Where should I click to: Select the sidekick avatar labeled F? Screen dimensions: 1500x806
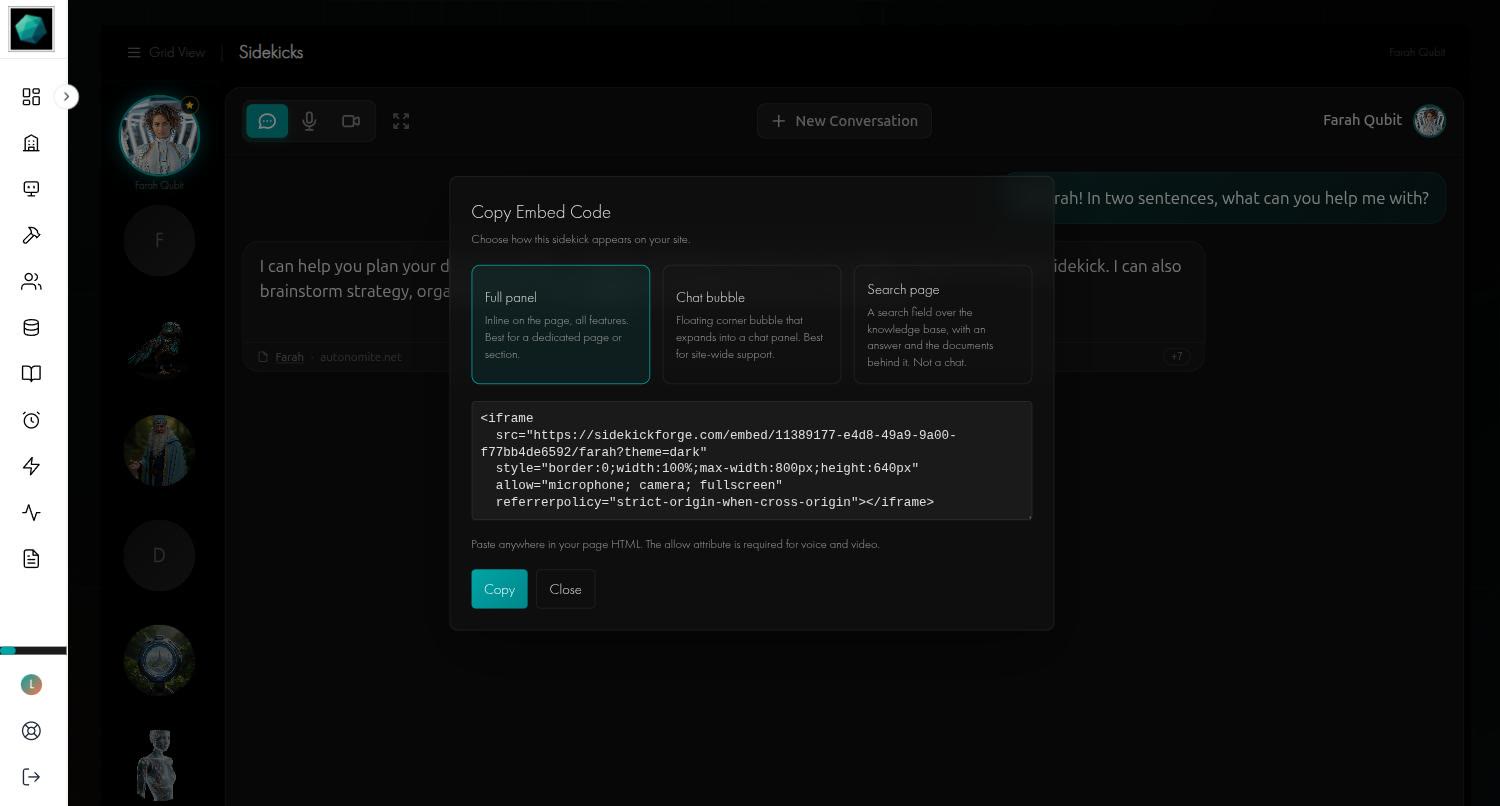pyautogui.click(x=159, y=241)
